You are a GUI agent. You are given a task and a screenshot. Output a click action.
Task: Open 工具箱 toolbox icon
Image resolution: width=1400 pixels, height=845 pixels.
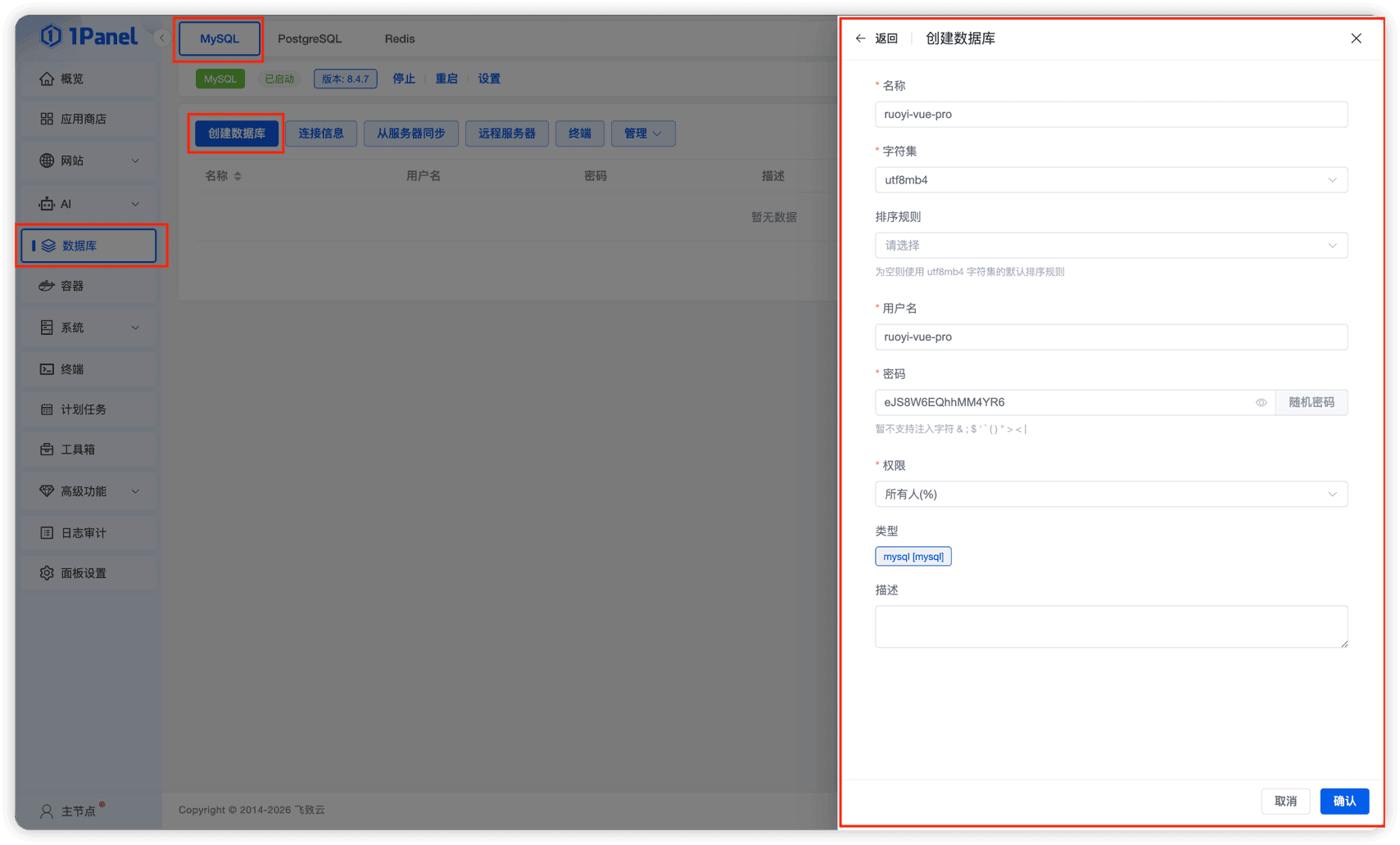pyautogui.click(x=47, y=450)
